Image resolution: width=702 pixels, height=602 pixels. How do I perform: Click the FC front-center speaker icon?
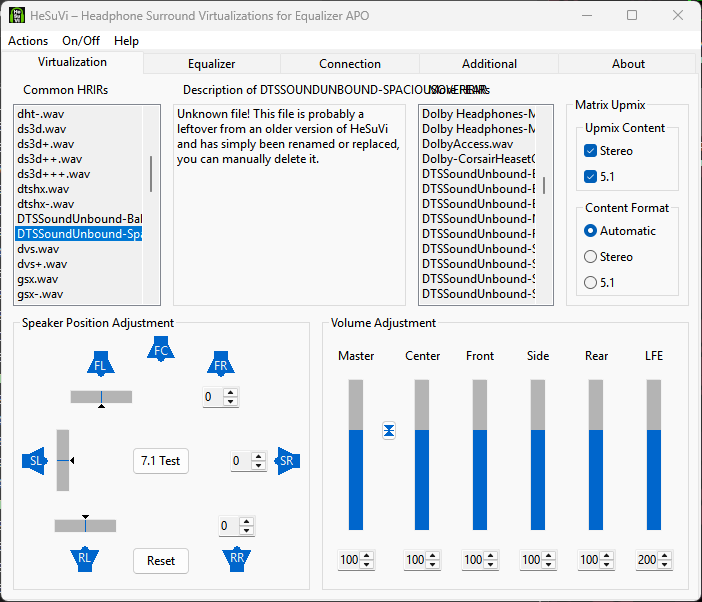click(160, 349)
